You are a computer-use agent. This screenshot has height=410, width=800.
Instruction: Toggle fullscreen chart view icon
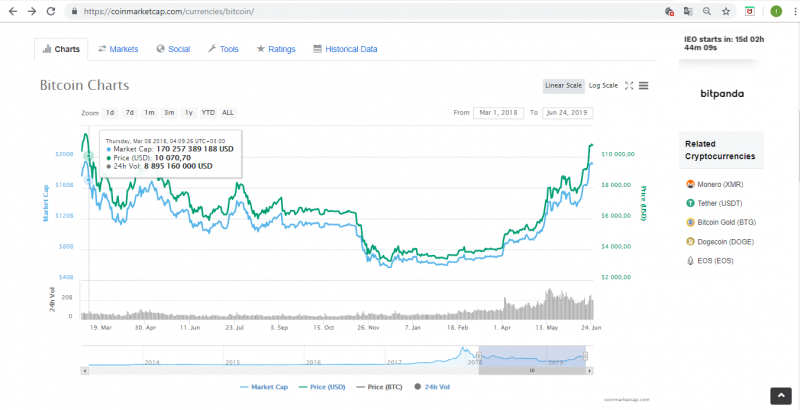[629, 86]
